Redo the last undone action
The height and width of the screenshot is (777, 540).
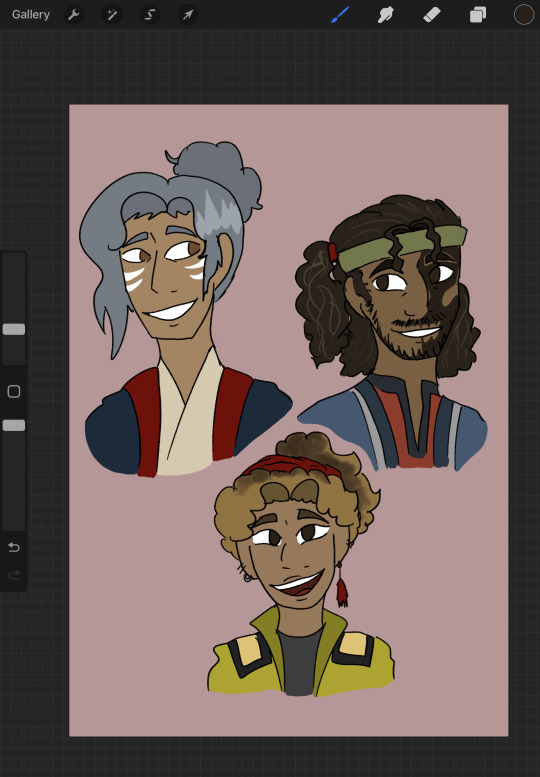14,575
